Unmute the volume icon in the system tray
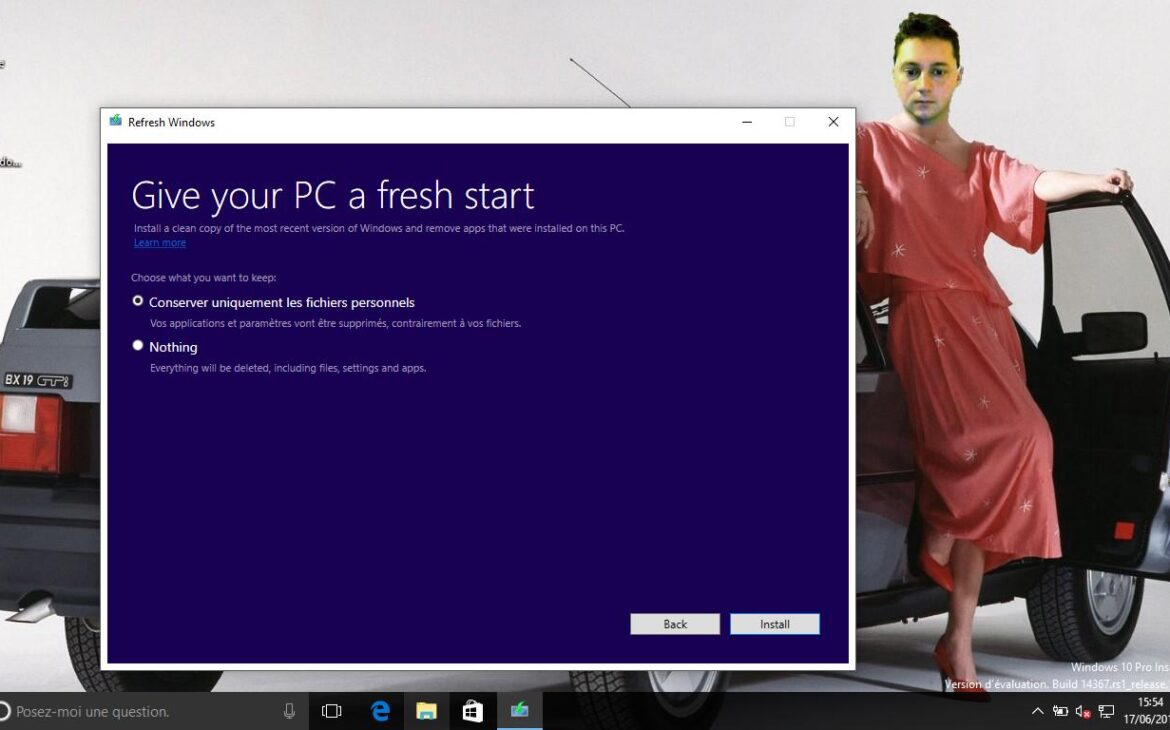Image resolution: width=1170 pixels, height=730 pixels. pyautogui.click(x=1082, y=711)
